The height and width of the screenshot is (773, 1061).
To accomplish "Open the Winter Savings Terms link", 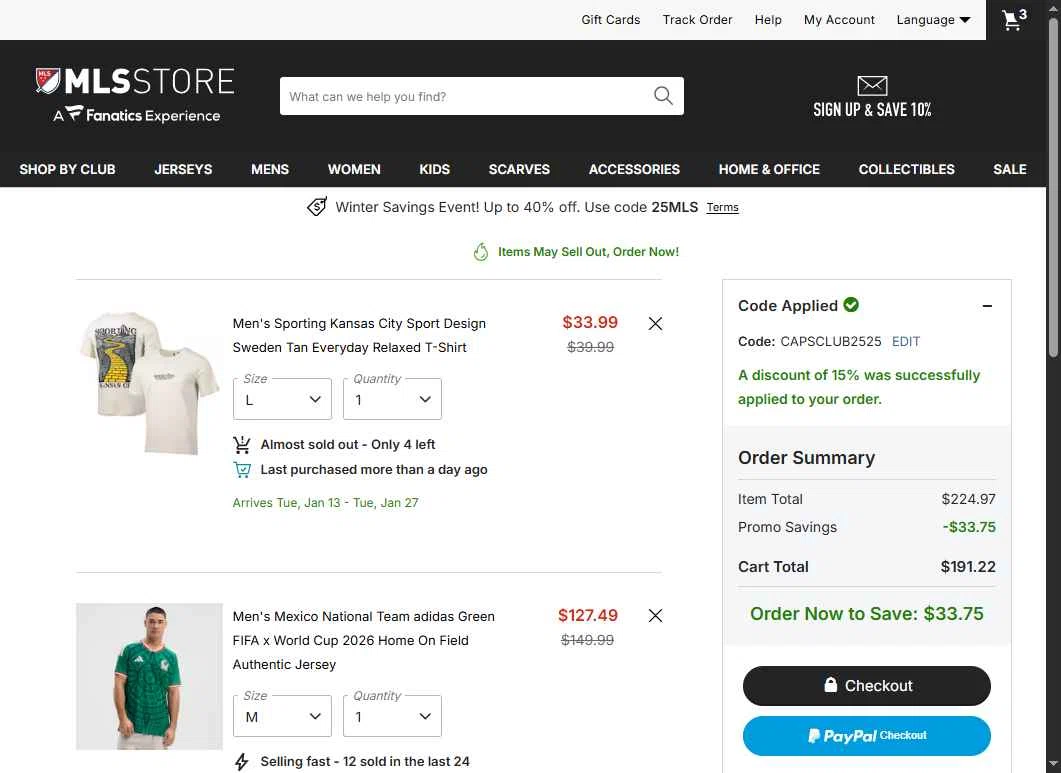I will 722,208.
